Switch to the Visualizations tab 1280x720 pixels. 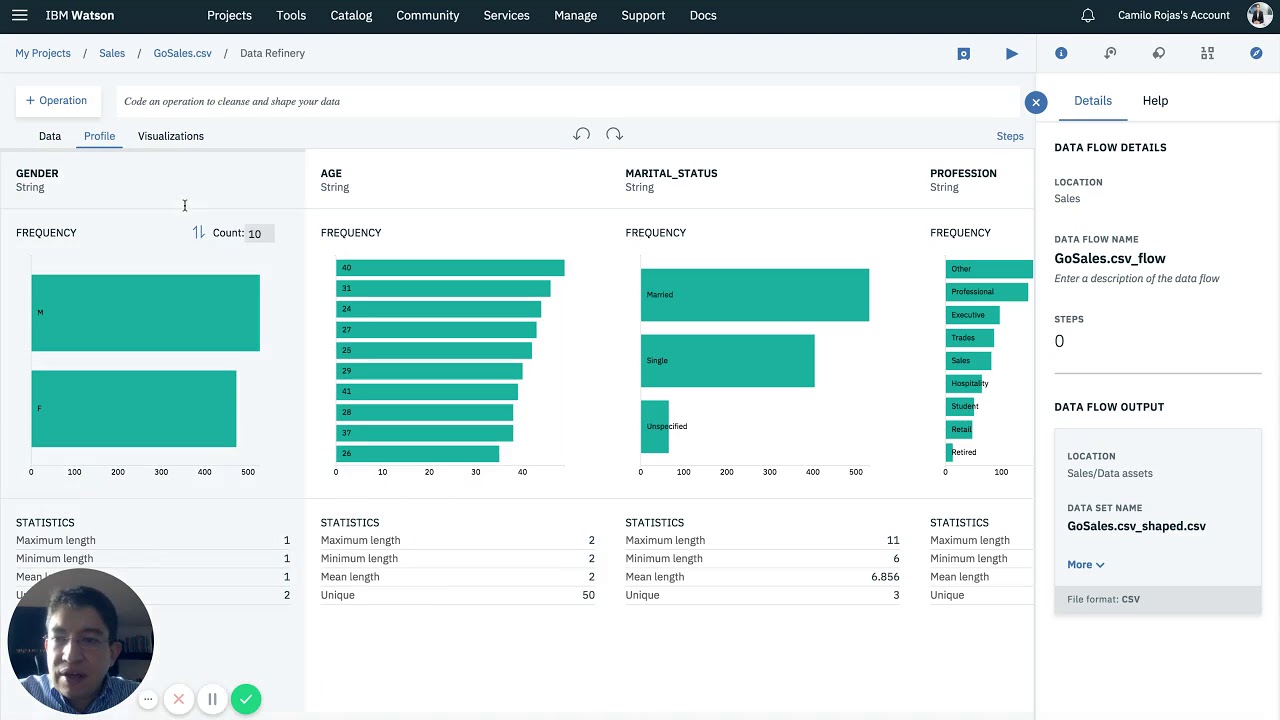pyautogui.click(x=171, y=136)
